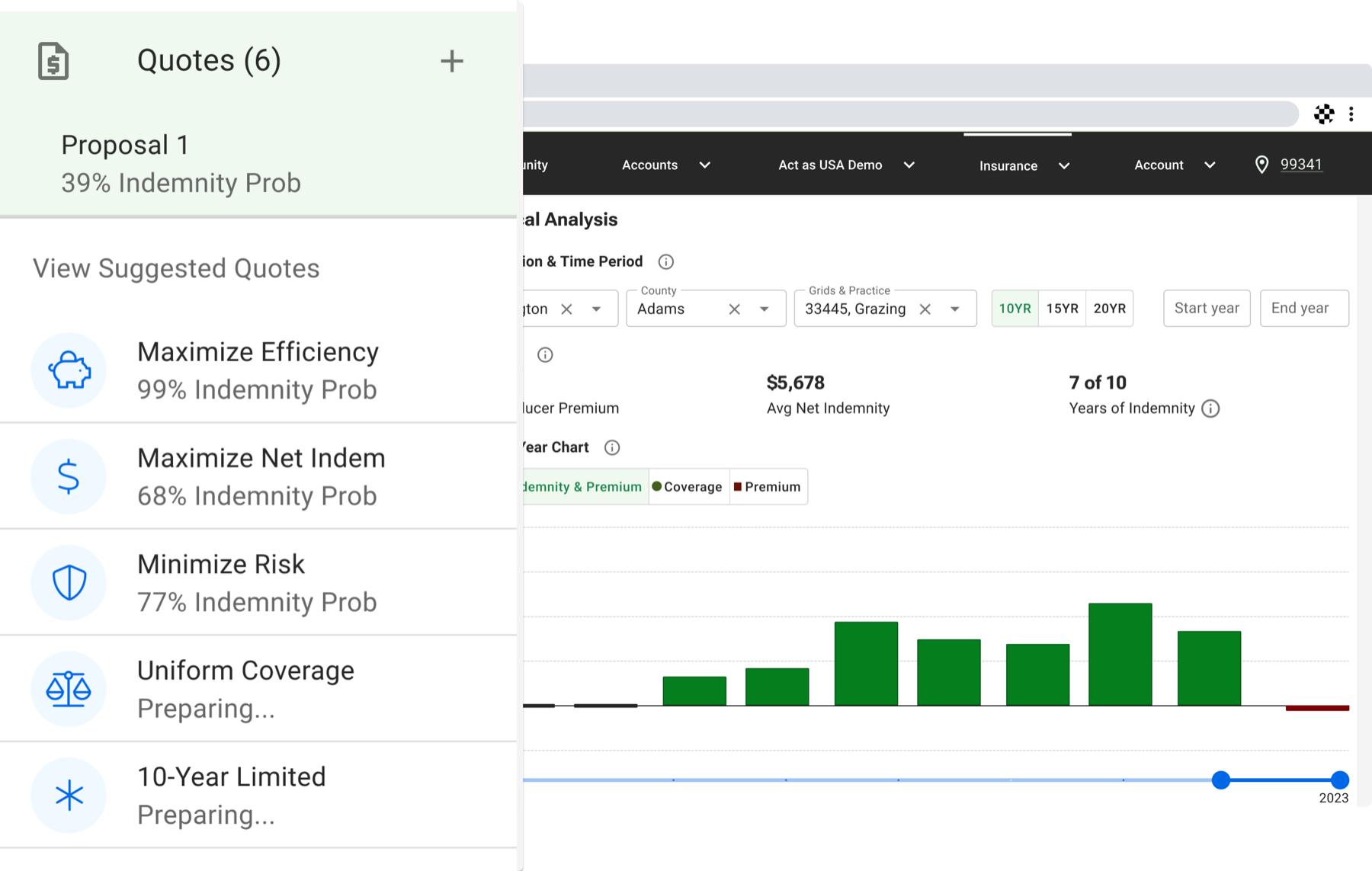The height and width of the screenshot is (871, 1372).
Task: Click the dollar sign Maximize Net Indem icon
Action: pos(69,476)
